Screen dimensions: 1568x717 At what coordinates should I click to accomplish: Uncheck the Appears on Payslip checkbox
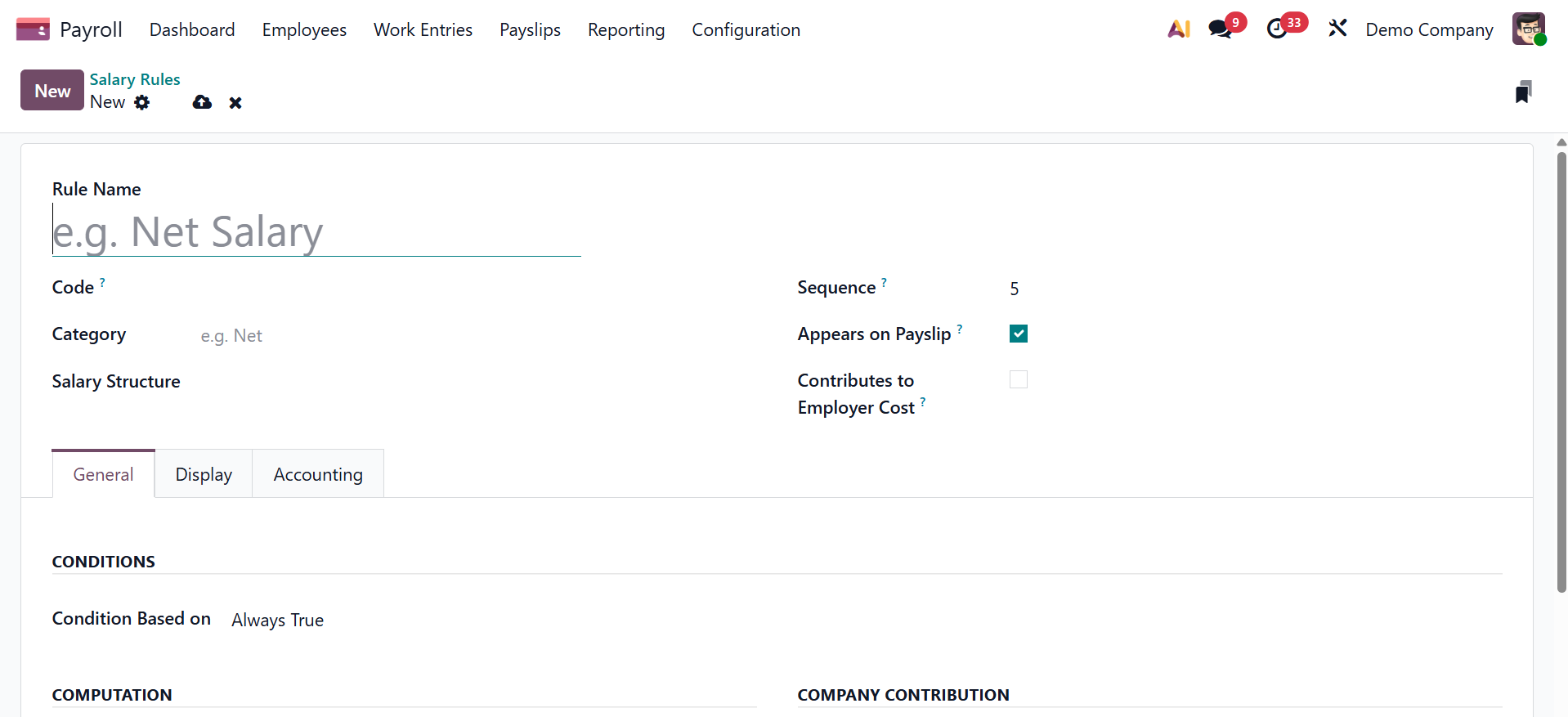[x=1019, y=334]
